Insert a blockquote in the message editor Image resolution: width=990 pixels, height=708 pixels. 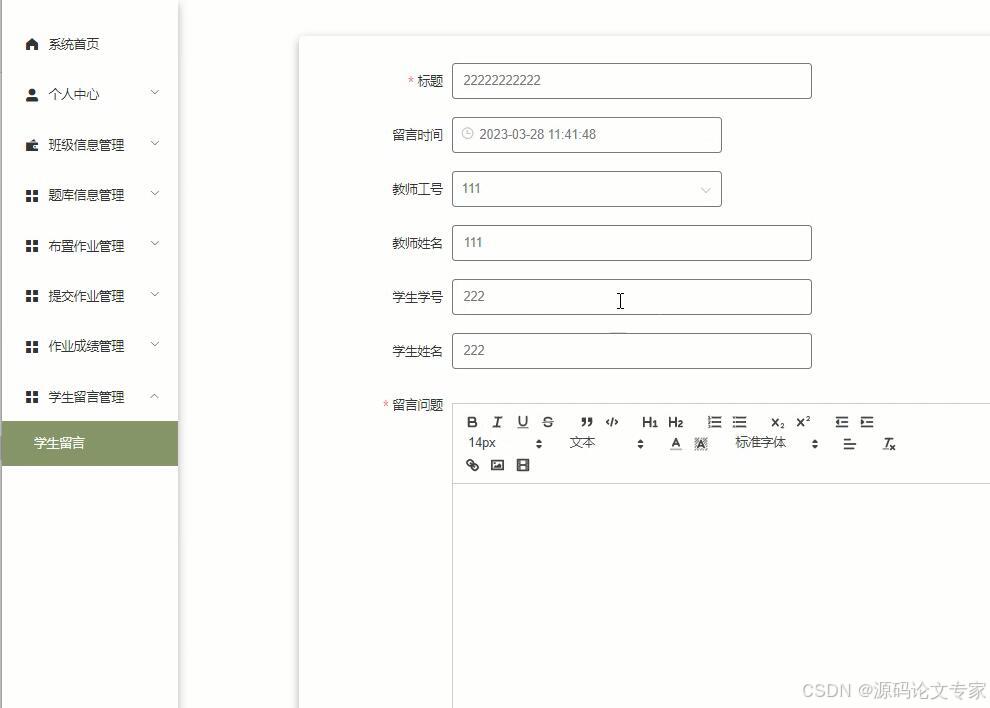(587, 421)
